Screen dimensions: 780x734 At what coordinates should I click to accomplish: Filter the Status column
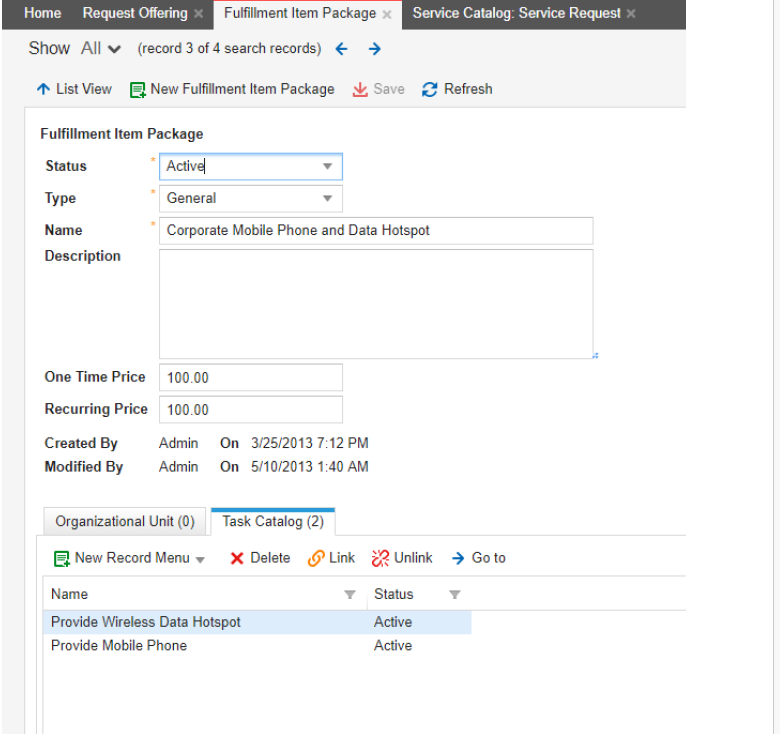455,594
